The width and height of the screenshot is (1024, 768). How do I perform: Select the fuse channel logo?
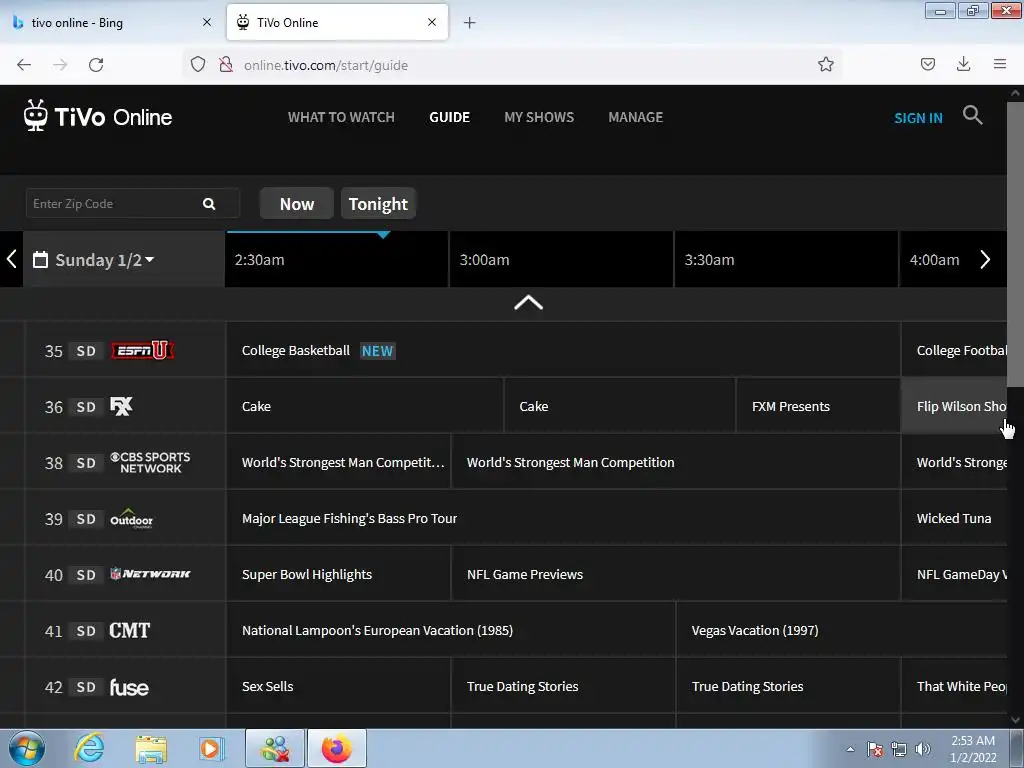pyautogui.click(x=129, y=687)
